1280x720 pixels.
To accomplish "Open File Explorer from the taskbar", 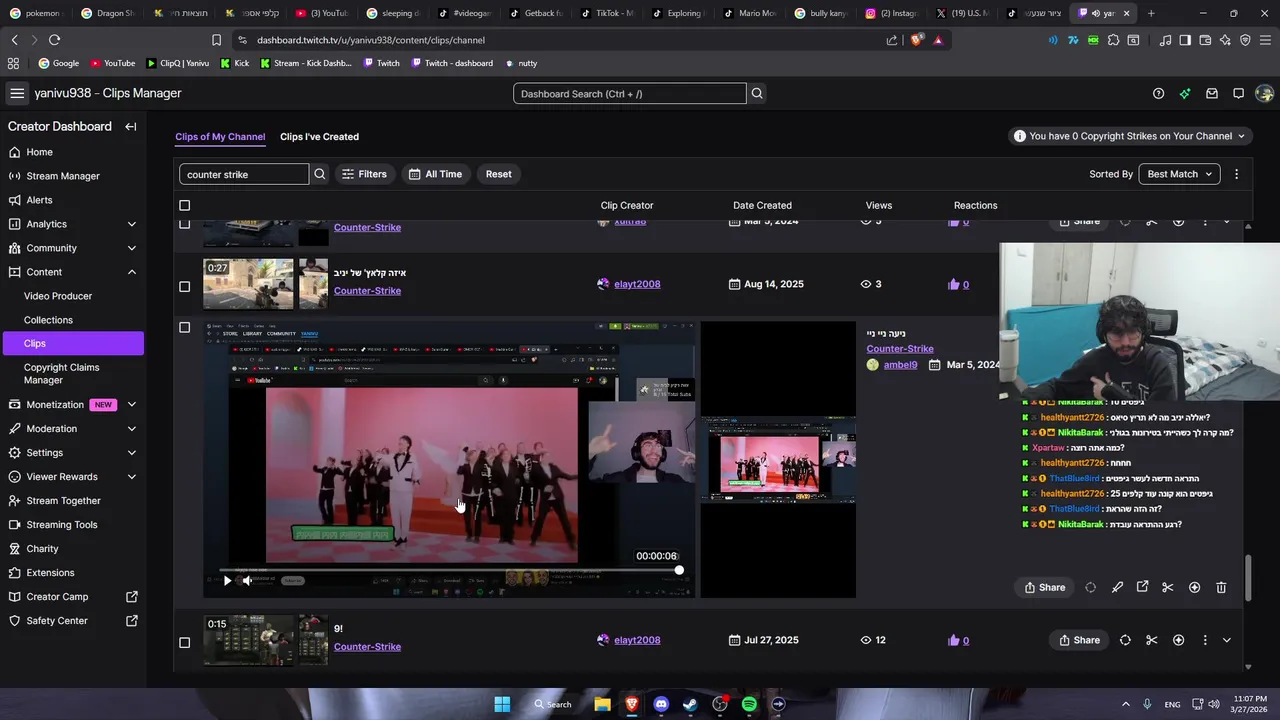I will click(602, 704).
